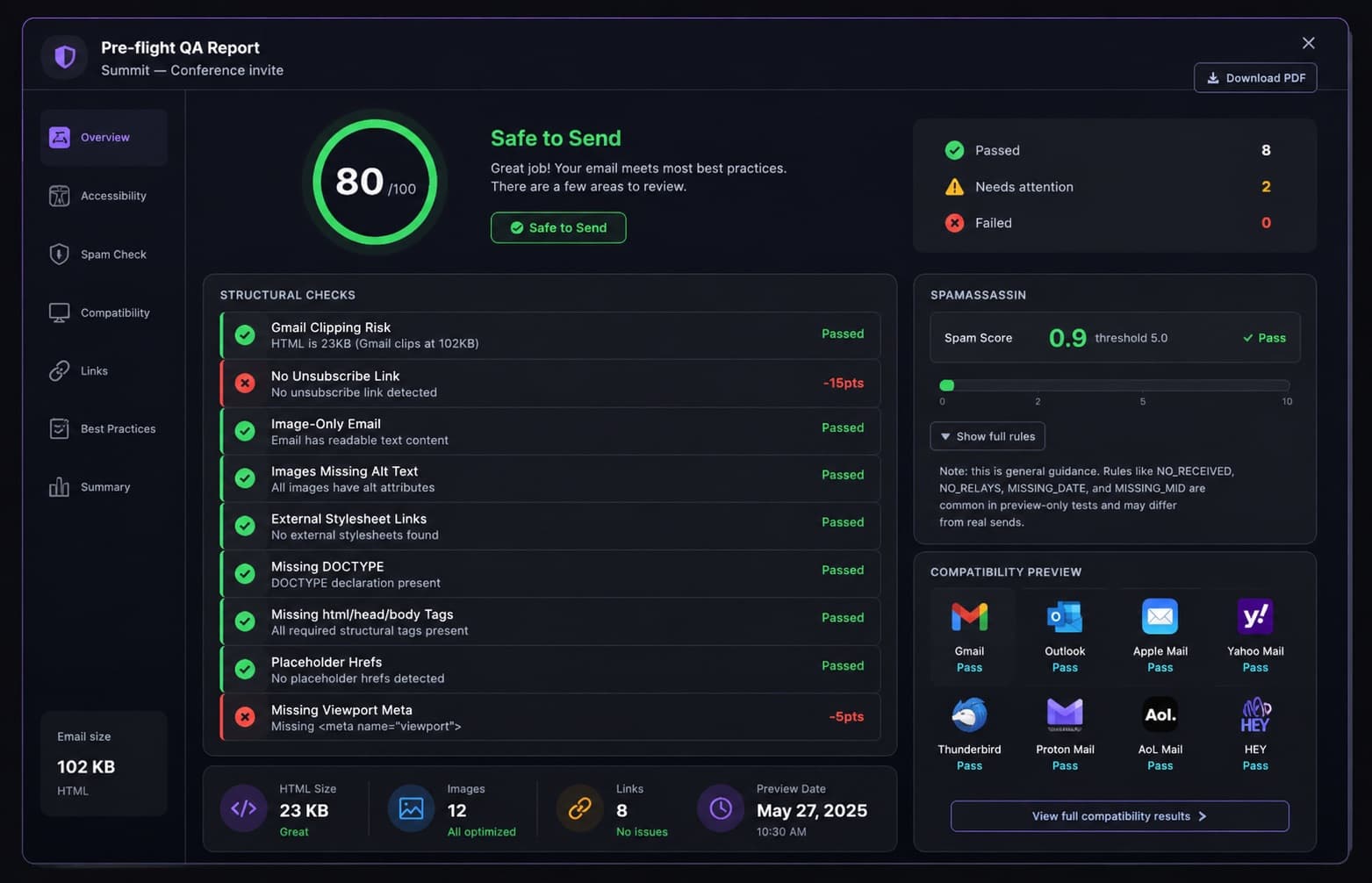Click the All optimized images status
The image size is (1372, 883).
pos(481,832)
